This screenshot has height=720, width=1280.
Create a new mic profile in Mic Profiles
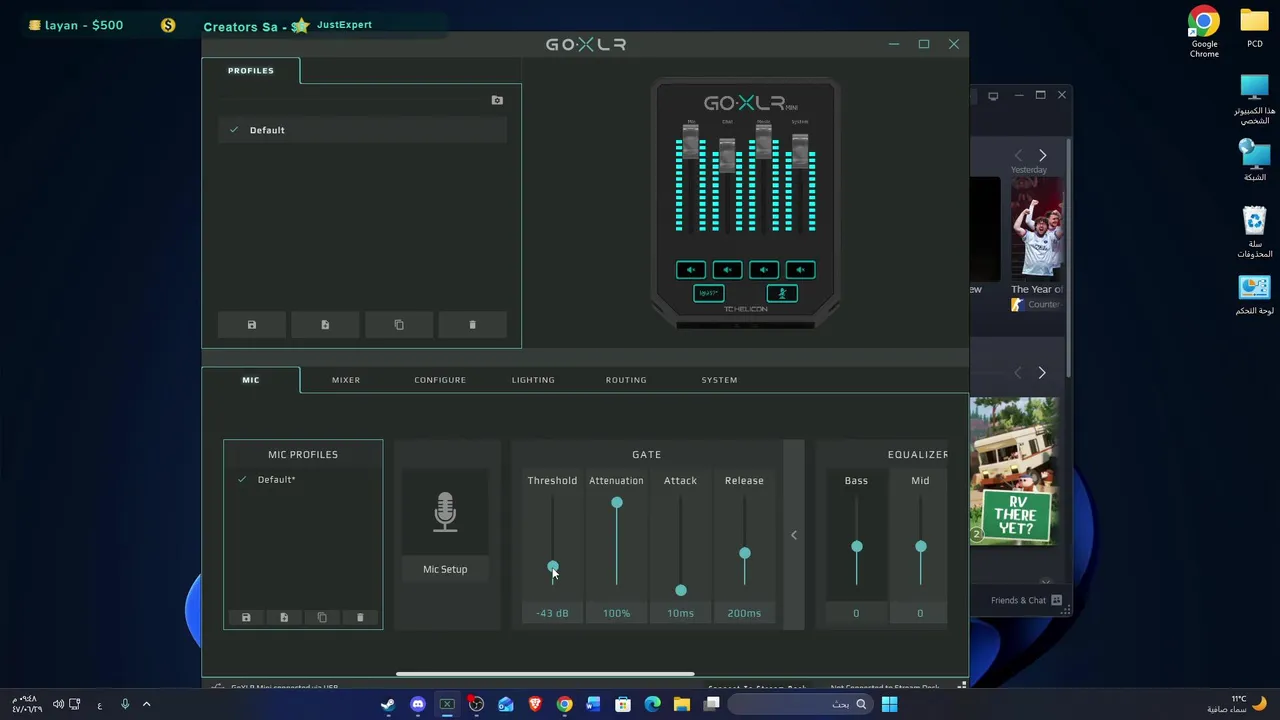click(284, 618)
